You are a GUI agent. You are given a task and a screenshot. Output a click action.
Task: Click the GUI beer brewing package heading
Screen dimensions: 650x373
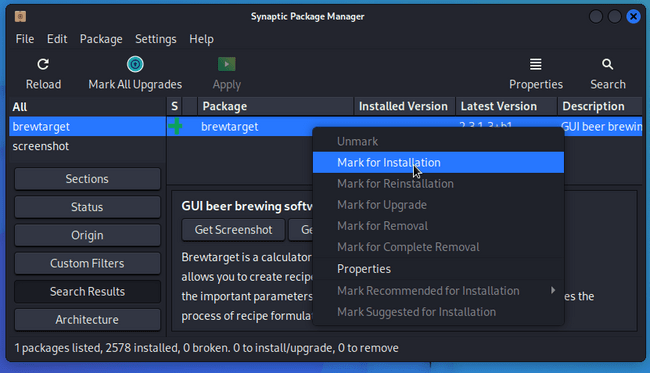tap(247, 206)
